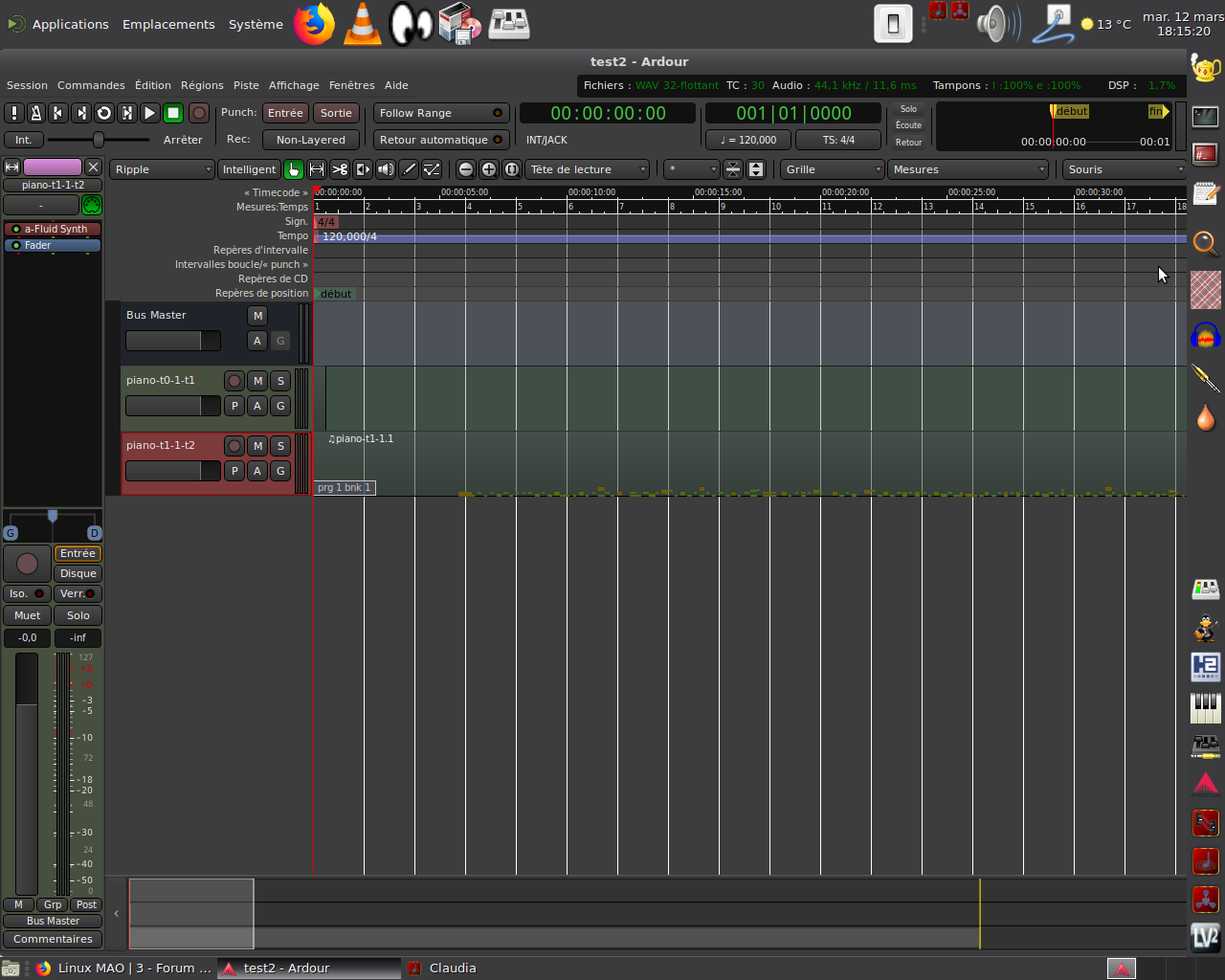Solo the piano-t1-1-t2 track
This screenshot has width=1225, height=980.
280,446
